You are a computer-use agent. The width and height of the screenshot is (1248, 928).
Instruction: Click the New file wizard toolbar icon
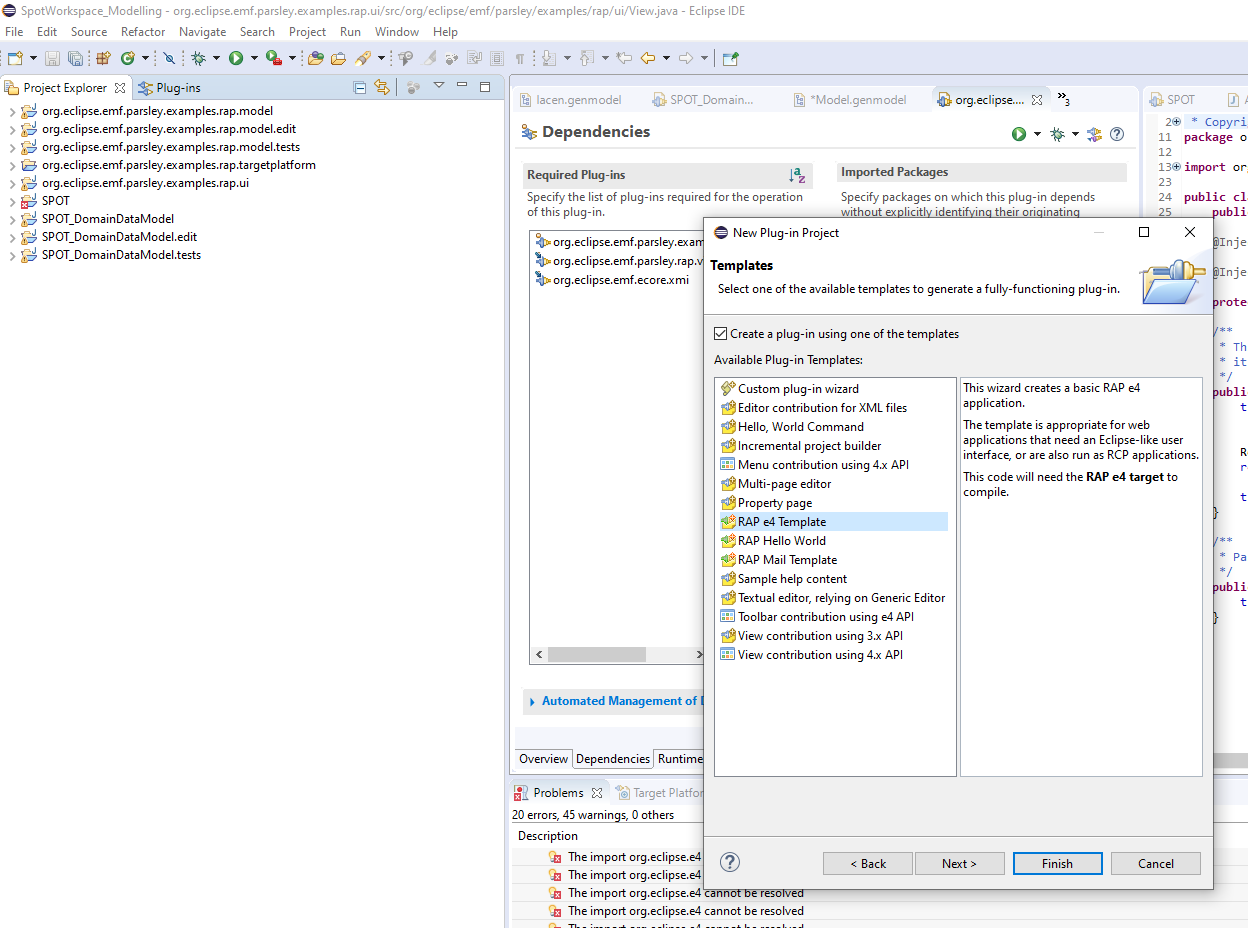tap(15, 58)
